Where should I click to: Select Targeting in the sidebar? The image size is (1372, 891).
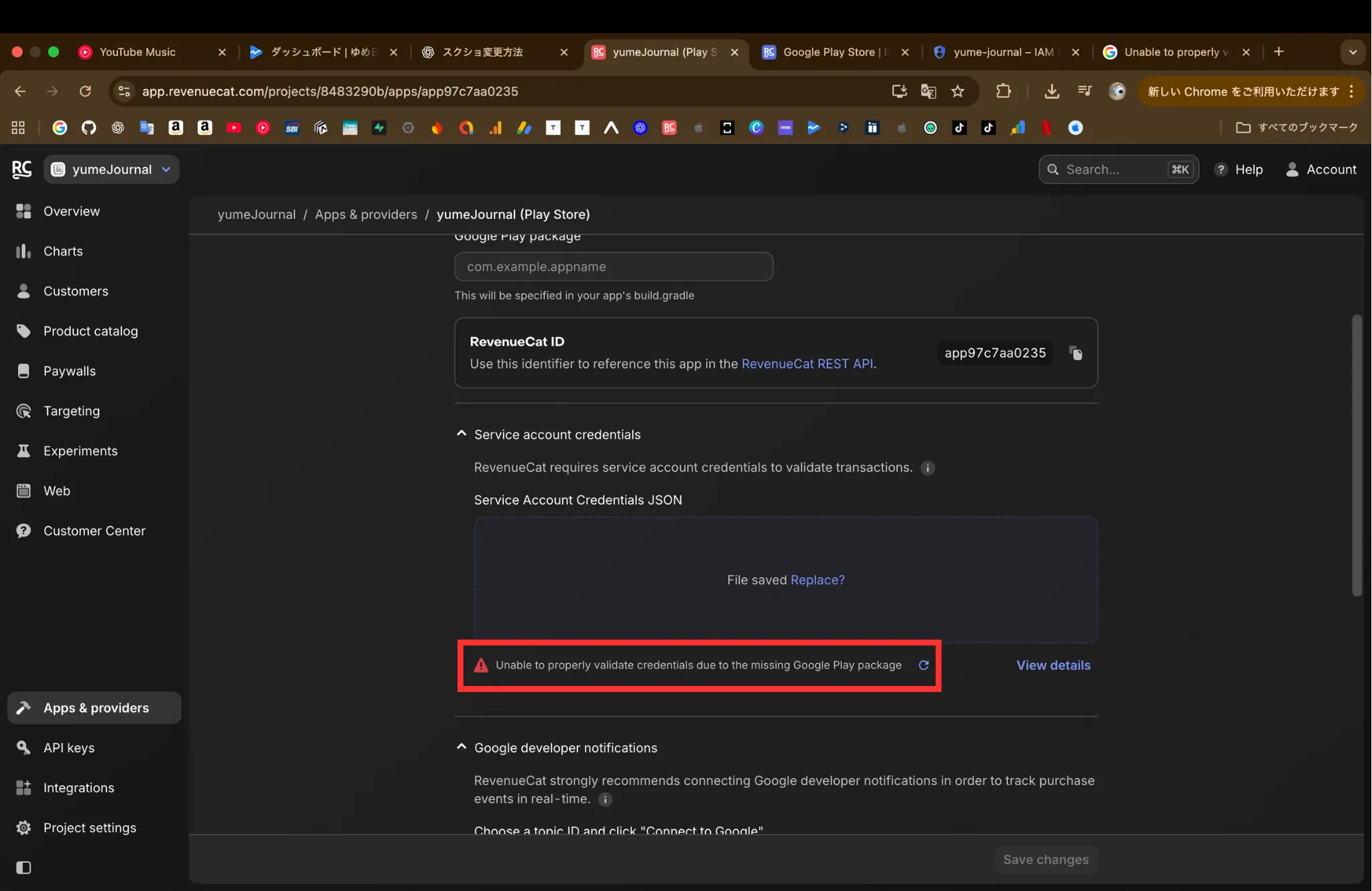tap(70, 411)
